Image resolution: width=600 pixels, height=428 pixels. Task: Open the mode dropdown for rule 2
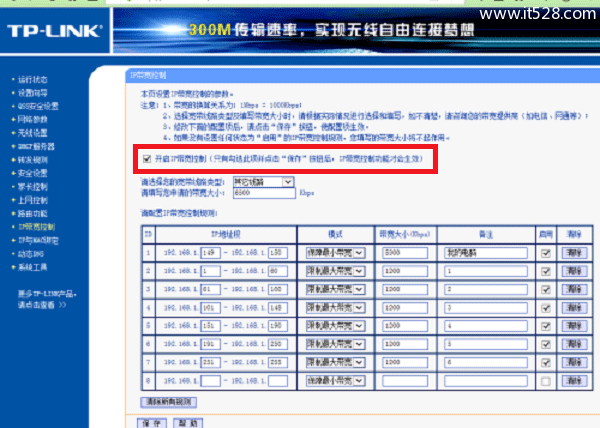tap(335, 271)
